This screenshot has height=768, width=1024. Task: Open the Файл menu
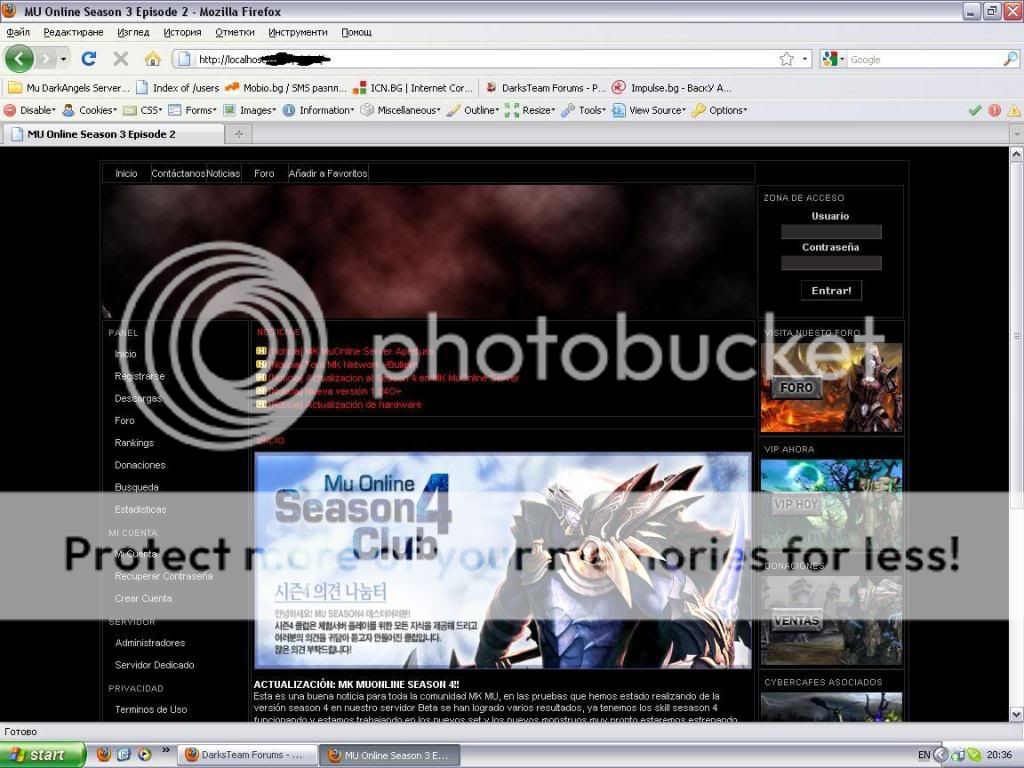point(18,32)
